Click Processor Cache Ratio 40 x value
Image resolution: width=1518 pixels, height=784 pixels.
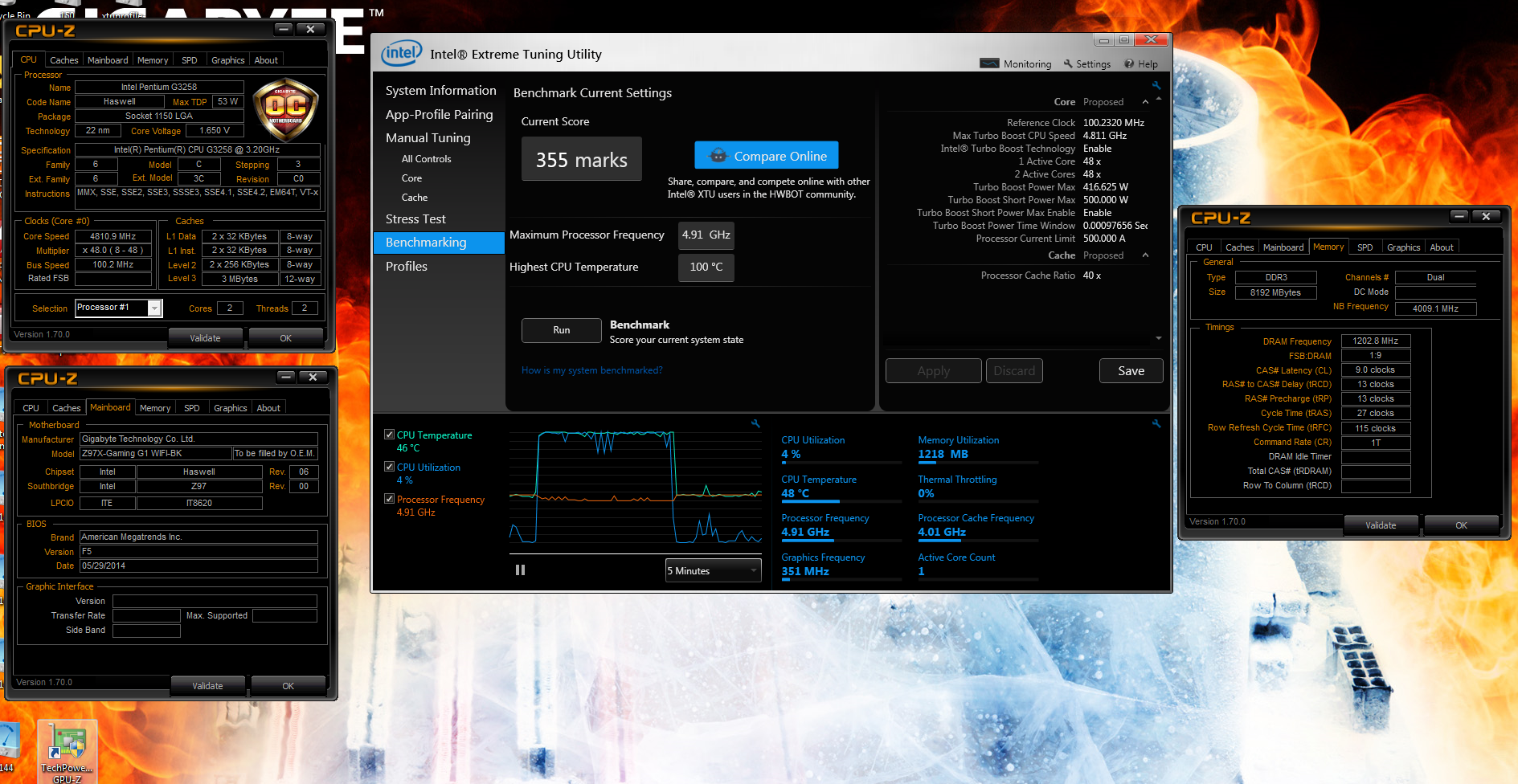[1092, 276]
